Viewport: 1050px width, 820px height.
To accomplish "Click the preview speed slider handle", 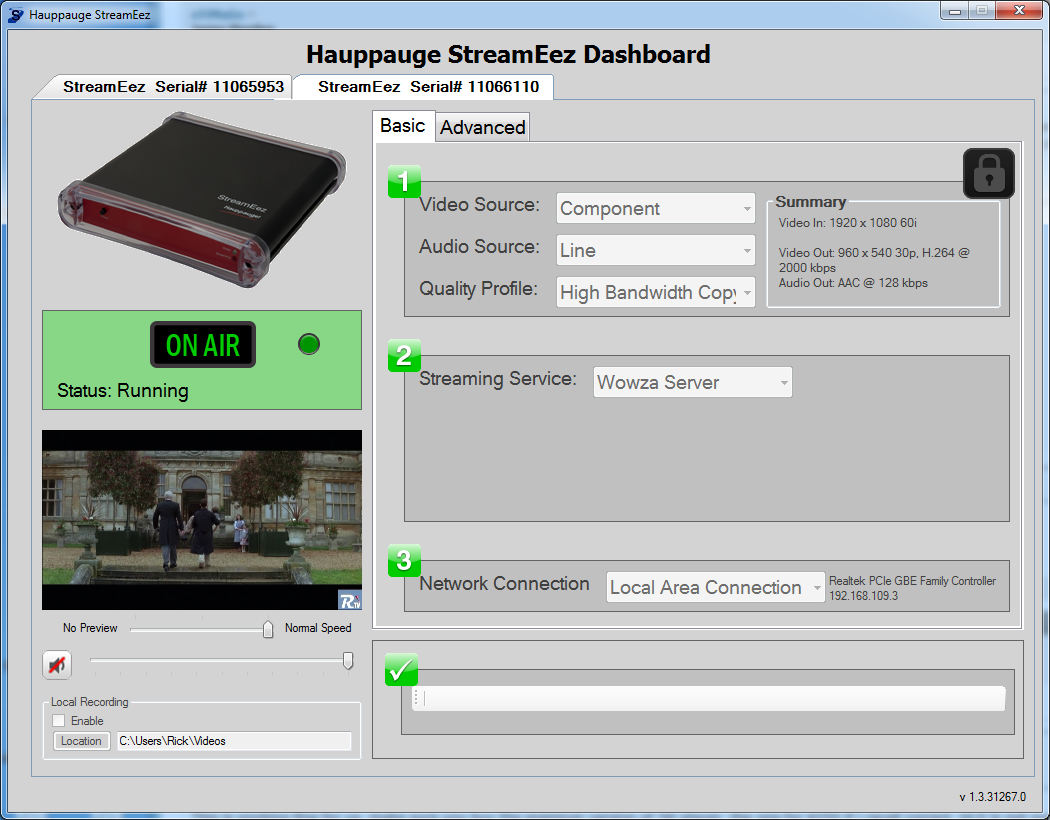I will (x=268, y=629).
